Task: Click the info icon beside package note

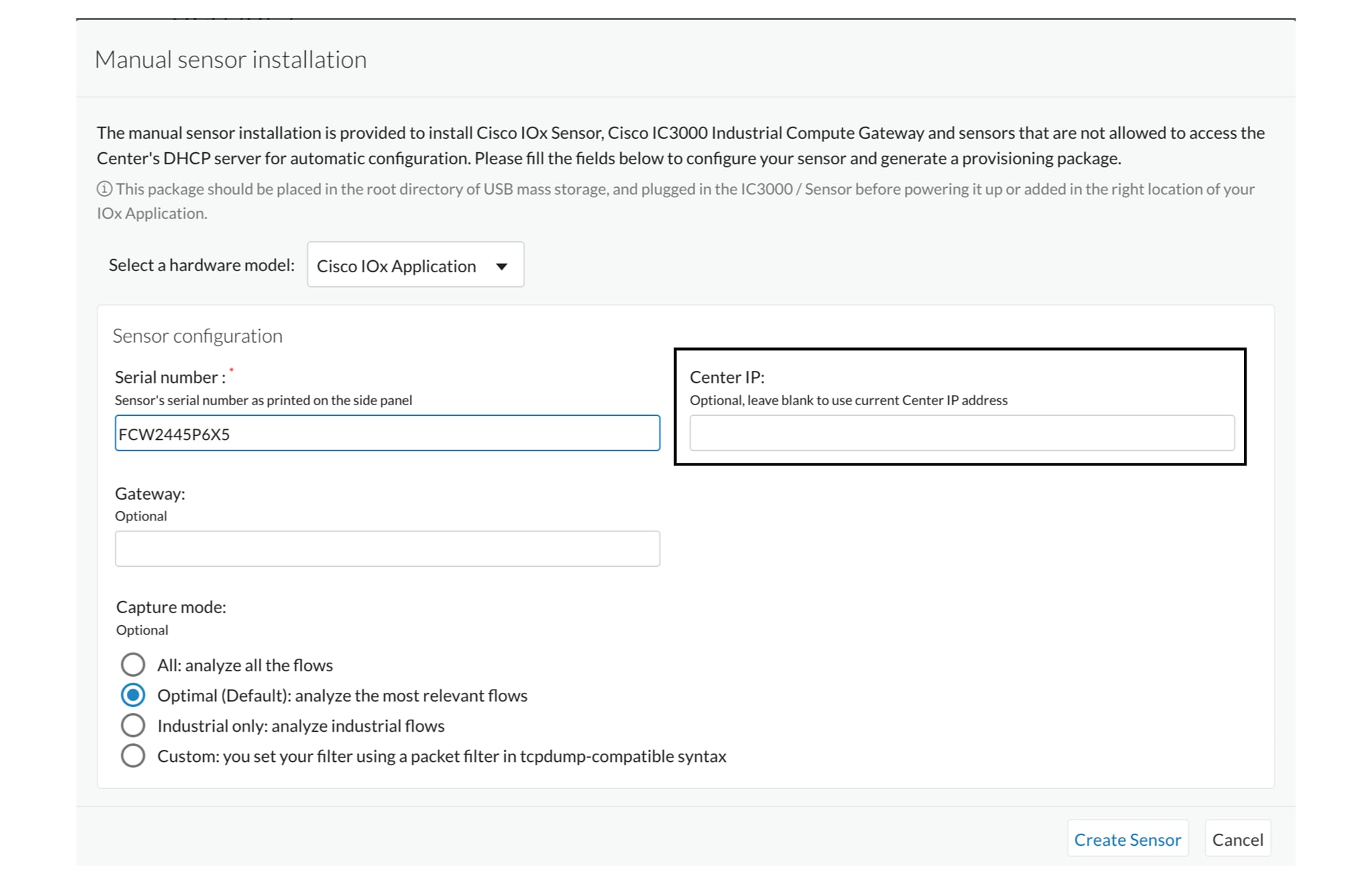Action: point(104,189)
